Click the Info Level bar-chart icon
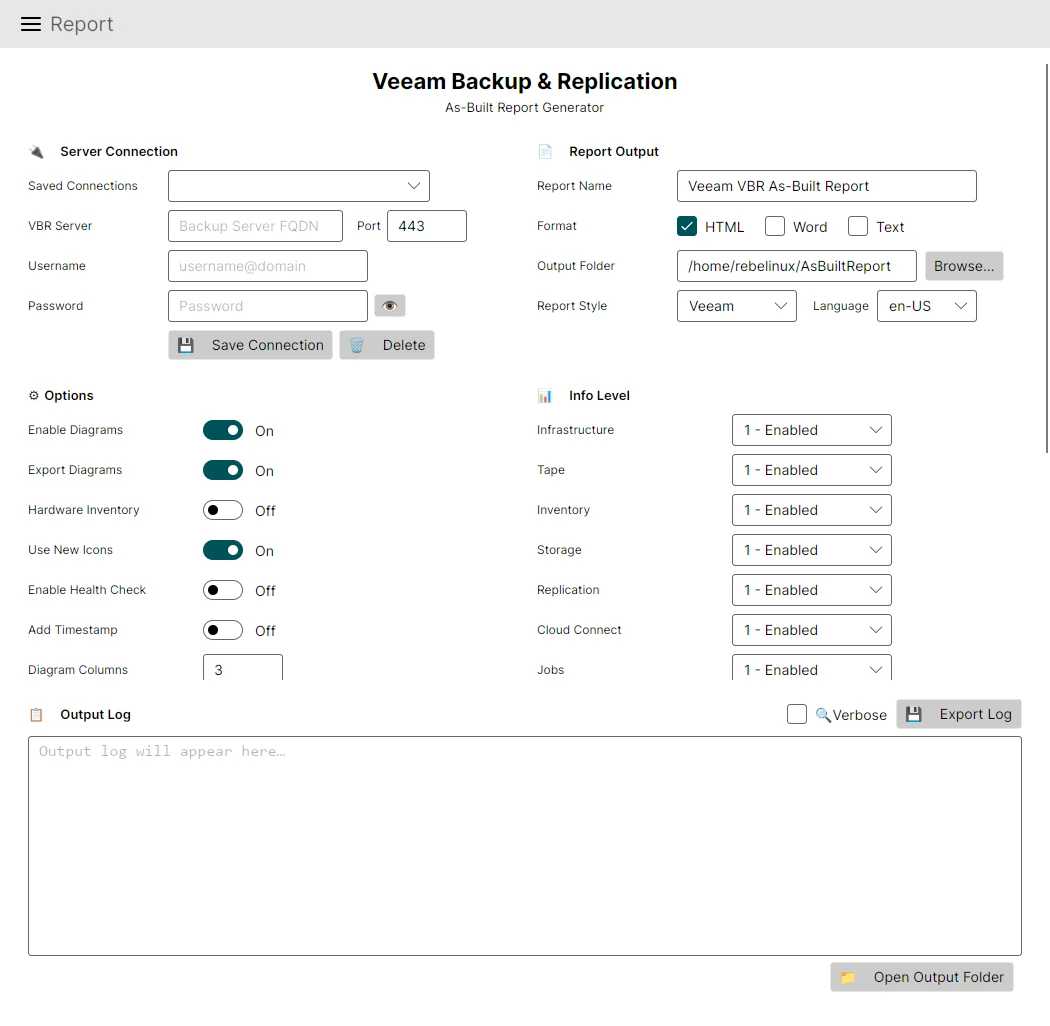This screenshot has width=1050, height=1026. click(544, 395)
